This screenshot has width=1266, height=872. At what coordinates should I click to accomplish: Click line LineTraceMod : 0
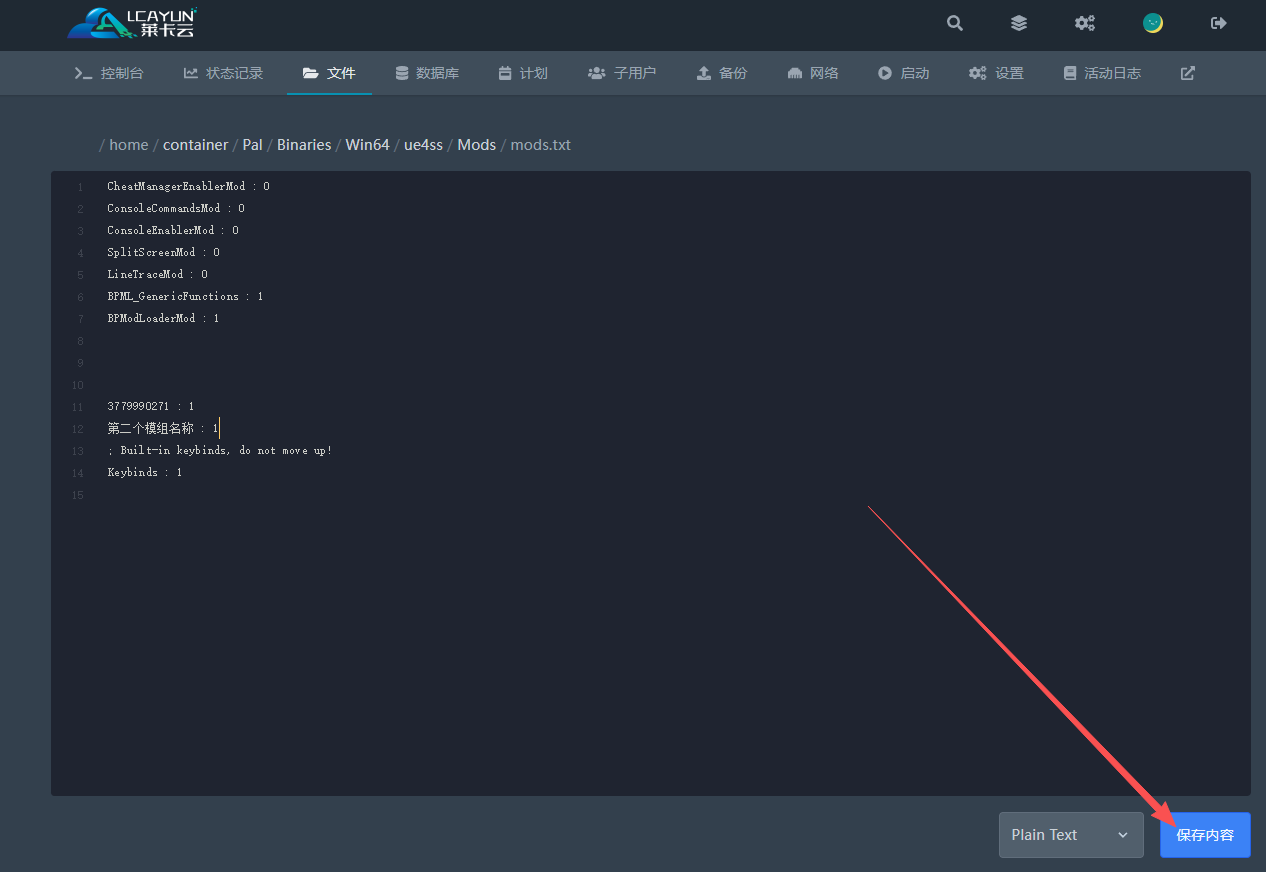point(157,275)
